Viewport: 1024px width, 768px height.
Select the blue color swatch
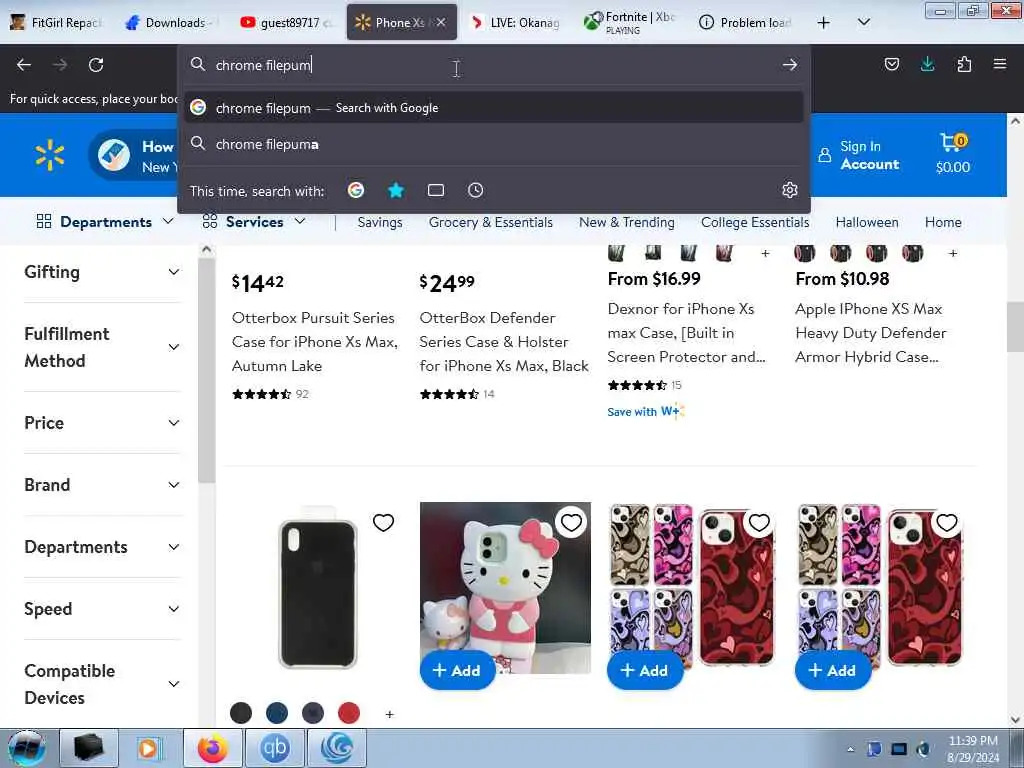click(x=277, y=713)
